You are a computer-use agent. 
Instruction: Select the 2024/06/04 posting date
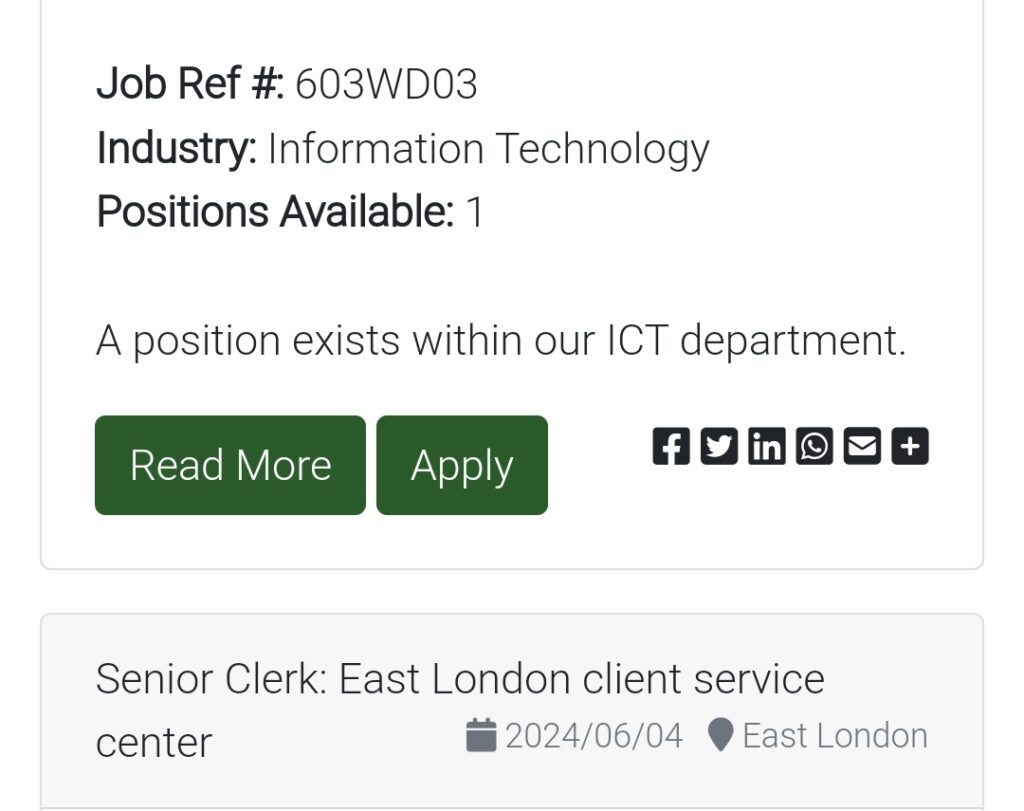pos(594,736)
